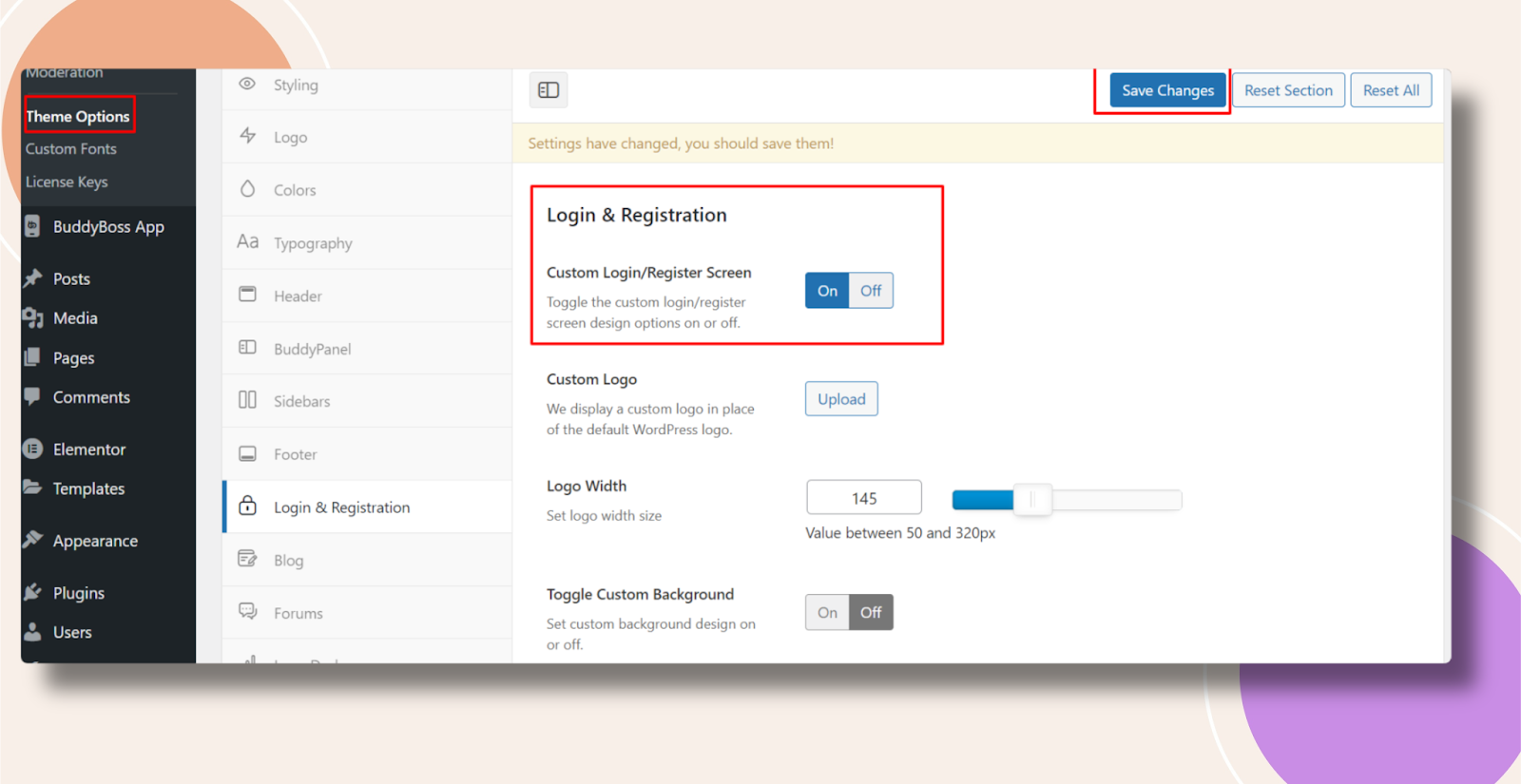Screen dimensions: 1521x784
Task: Open the Typography options section
Action: tap(367, 243)
